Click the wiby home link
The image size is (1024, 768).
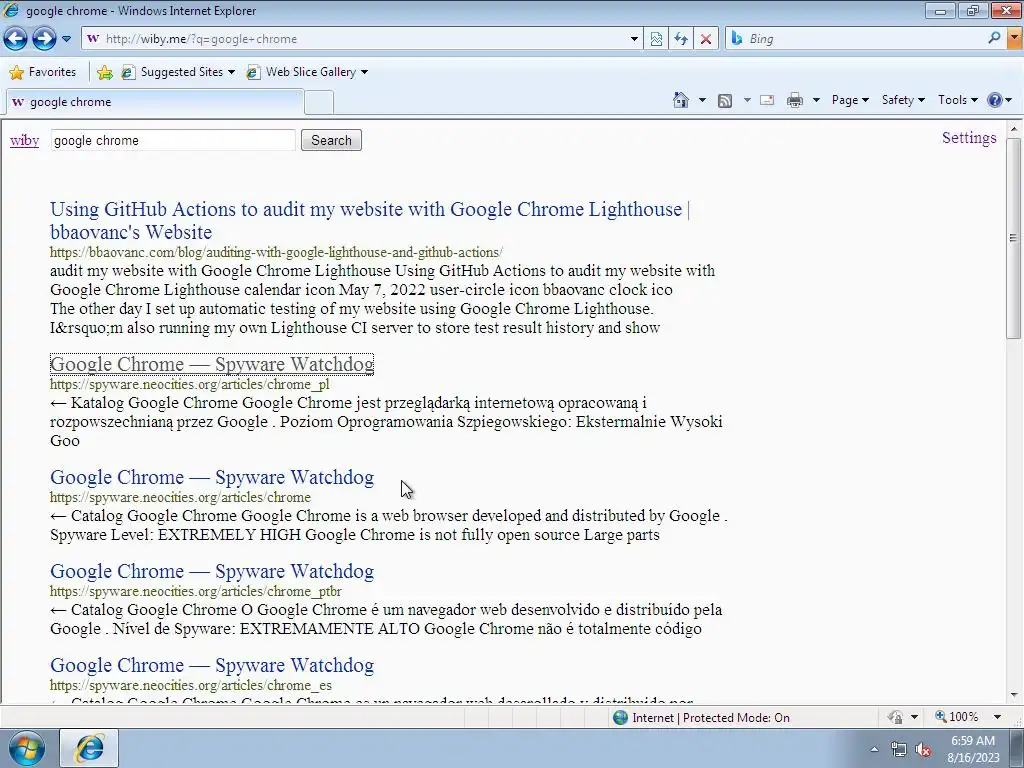pyautogui.click(x=24, y=140)
